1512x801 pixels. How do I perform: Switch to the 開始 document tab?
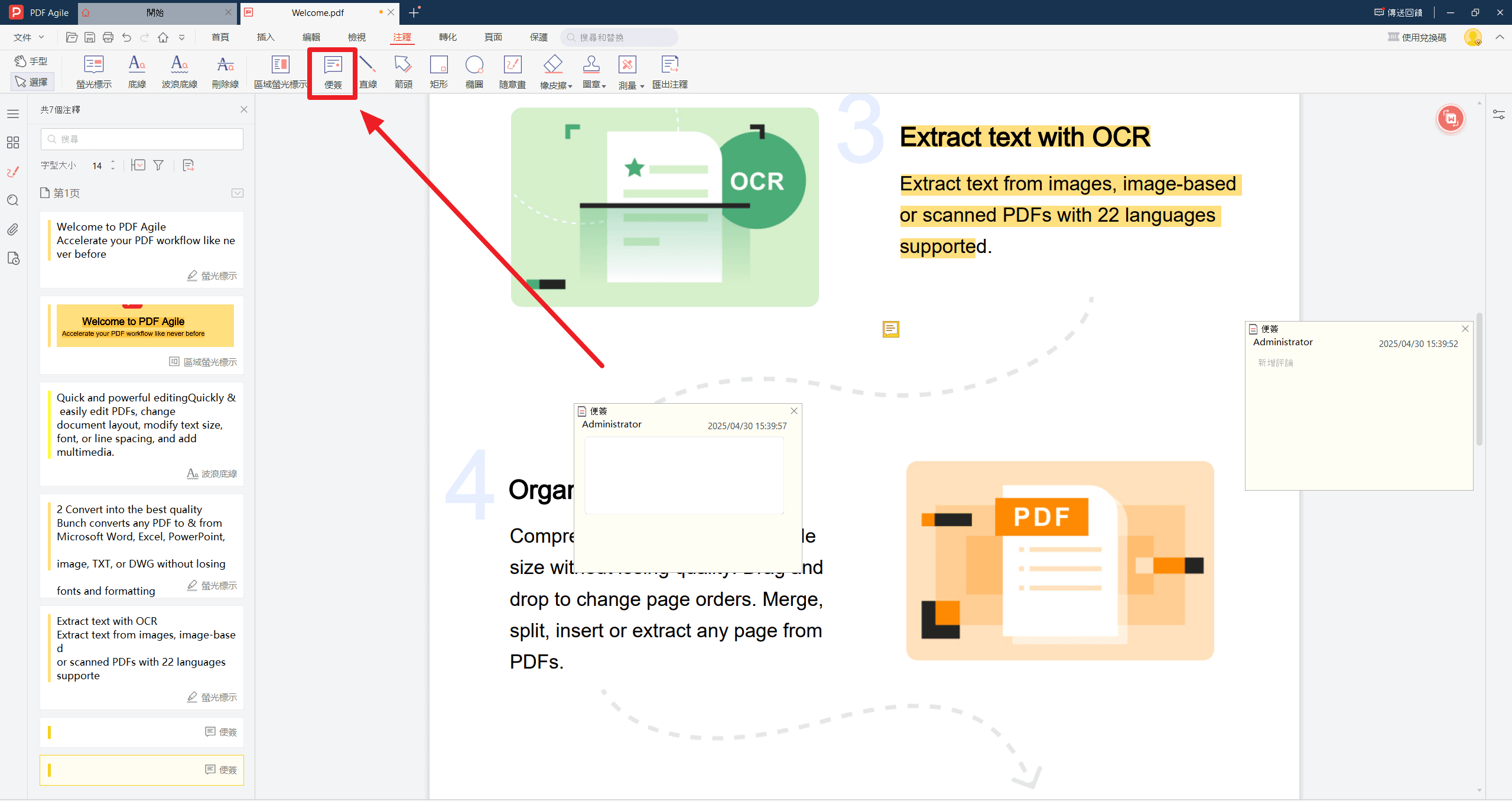[x=155, y=12]
